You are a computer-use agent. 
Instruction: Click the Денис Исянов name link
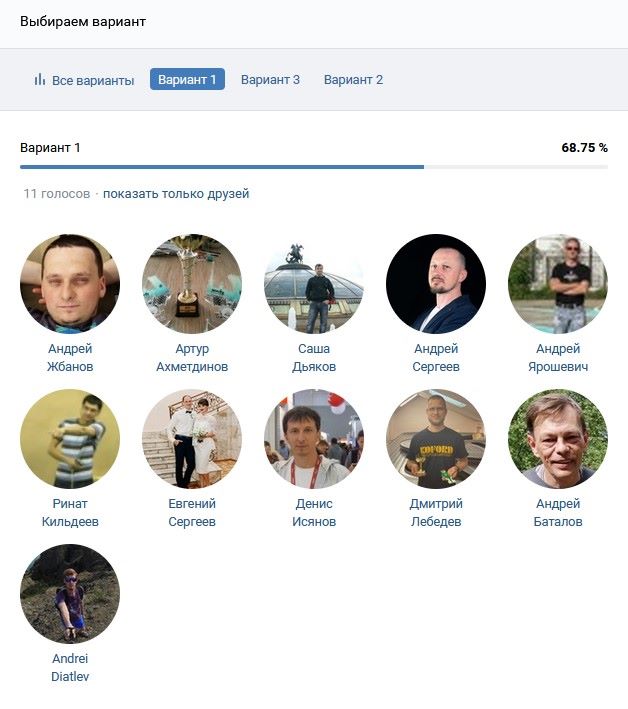(314, 512)
